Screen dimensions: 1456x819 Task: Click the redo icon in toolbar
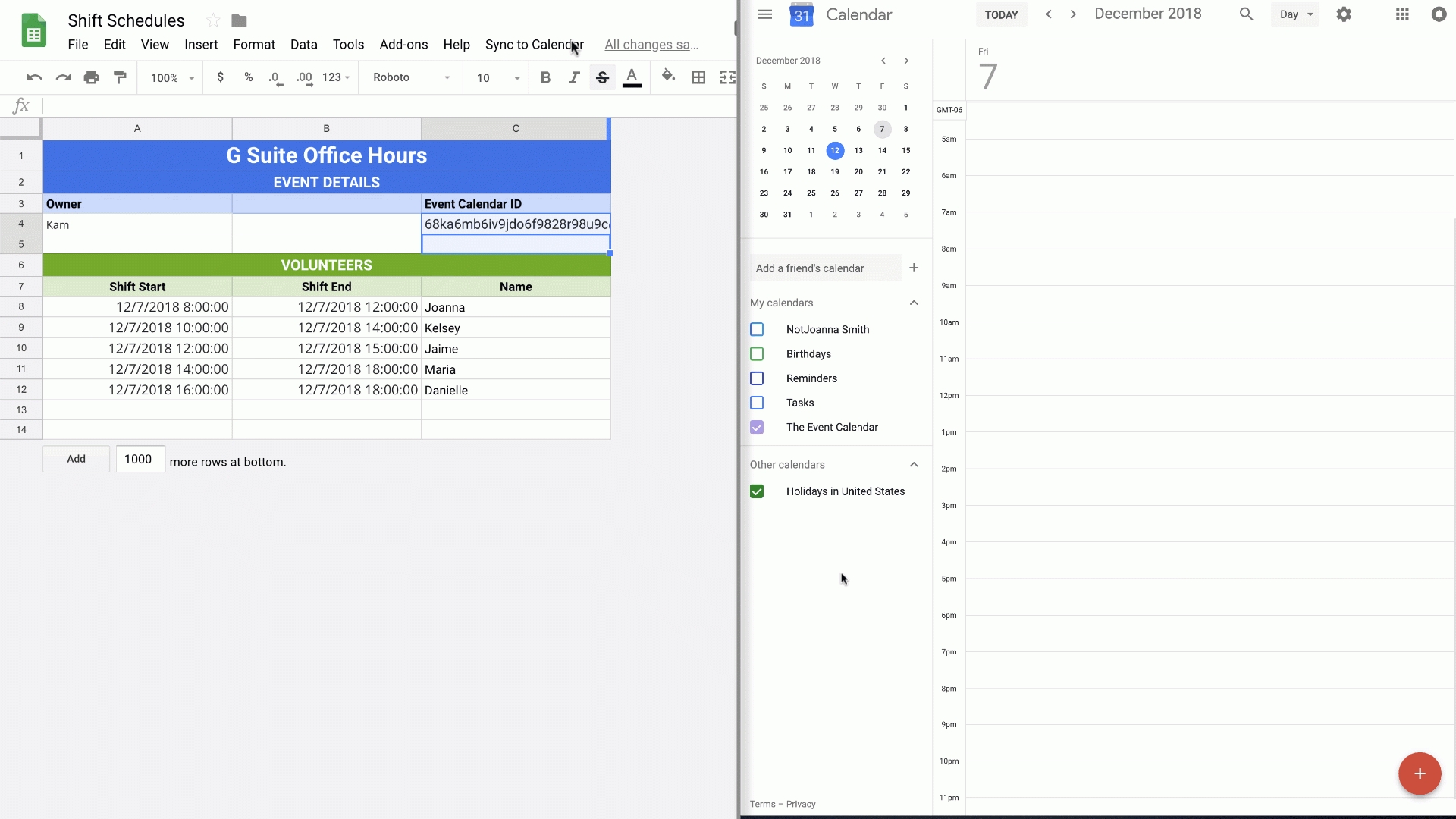(x=62, y=77)
